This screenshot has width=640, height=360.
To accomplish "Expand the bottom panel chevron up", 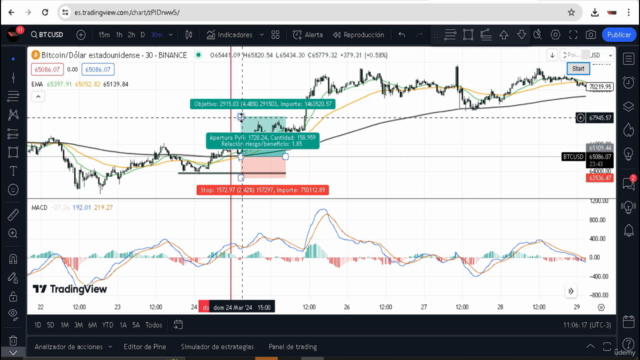I will (590, 347).
